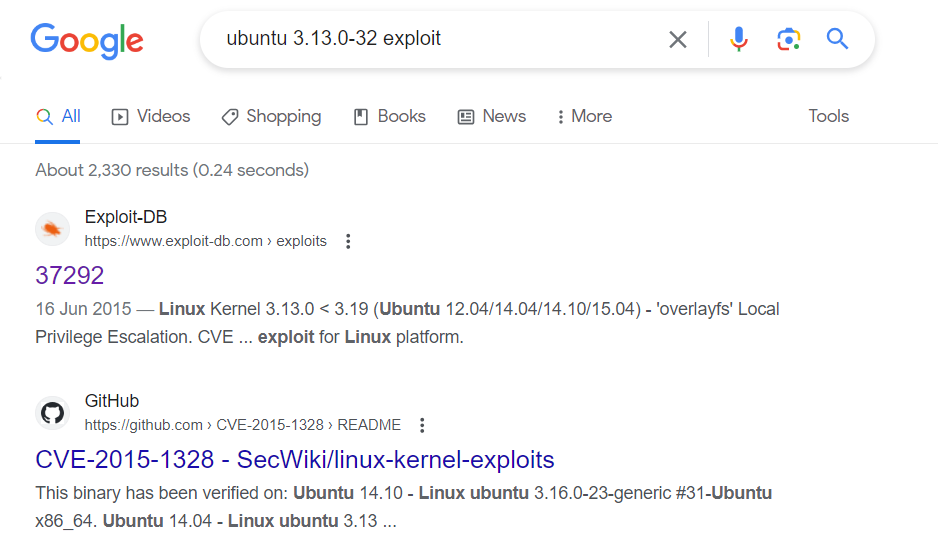
Task: Start voice search with microphone icon
Action: click(x=739, y=40)
